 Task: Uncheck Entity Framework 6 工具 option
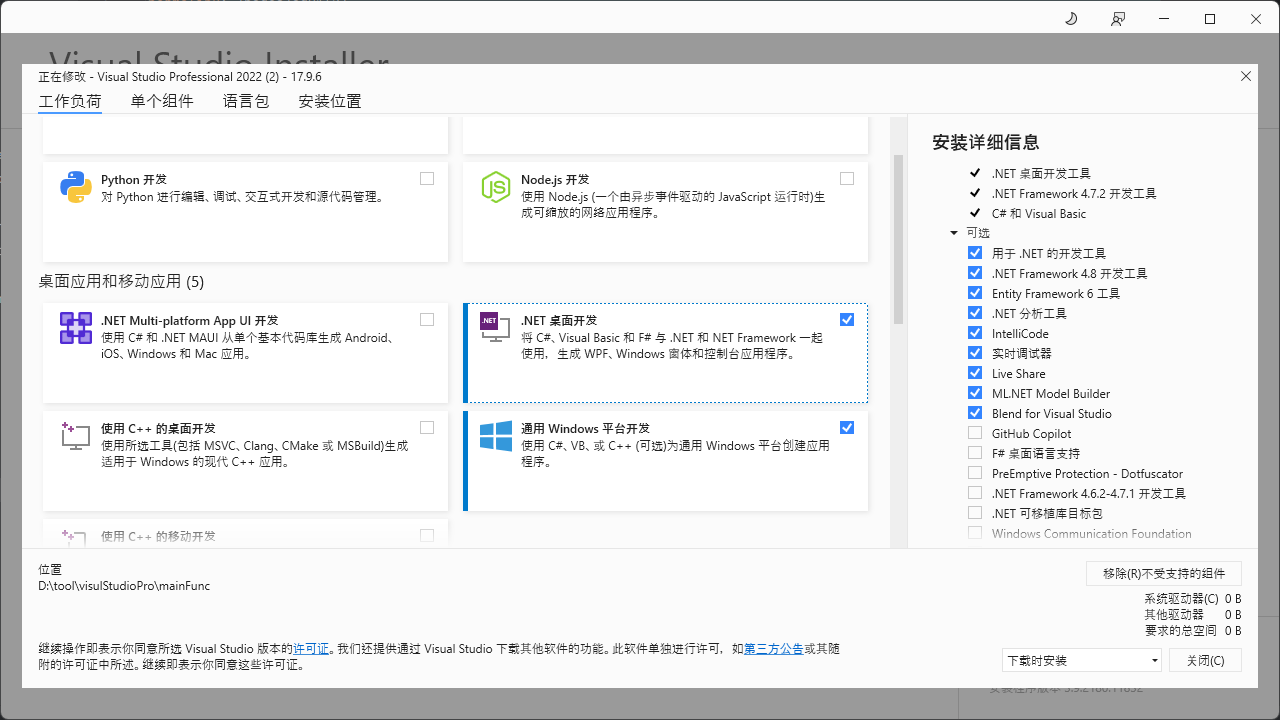[x=975, y=293]
